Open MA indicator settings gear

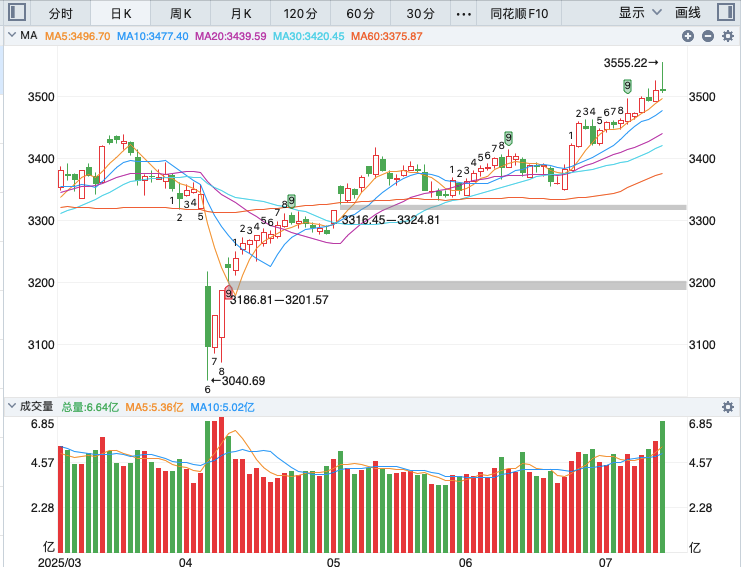(x=728, y=36)
